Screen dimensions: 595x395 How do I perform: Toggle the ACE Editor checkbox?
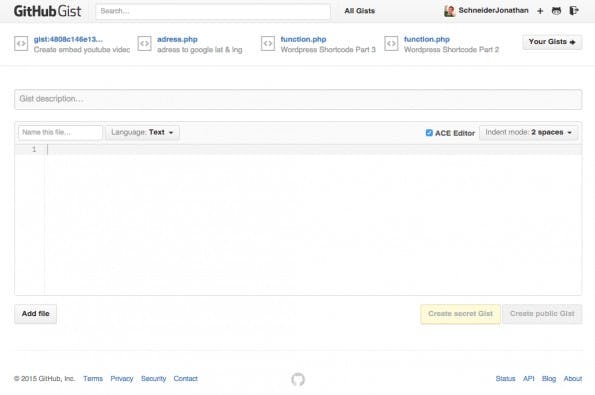(429, 133)
